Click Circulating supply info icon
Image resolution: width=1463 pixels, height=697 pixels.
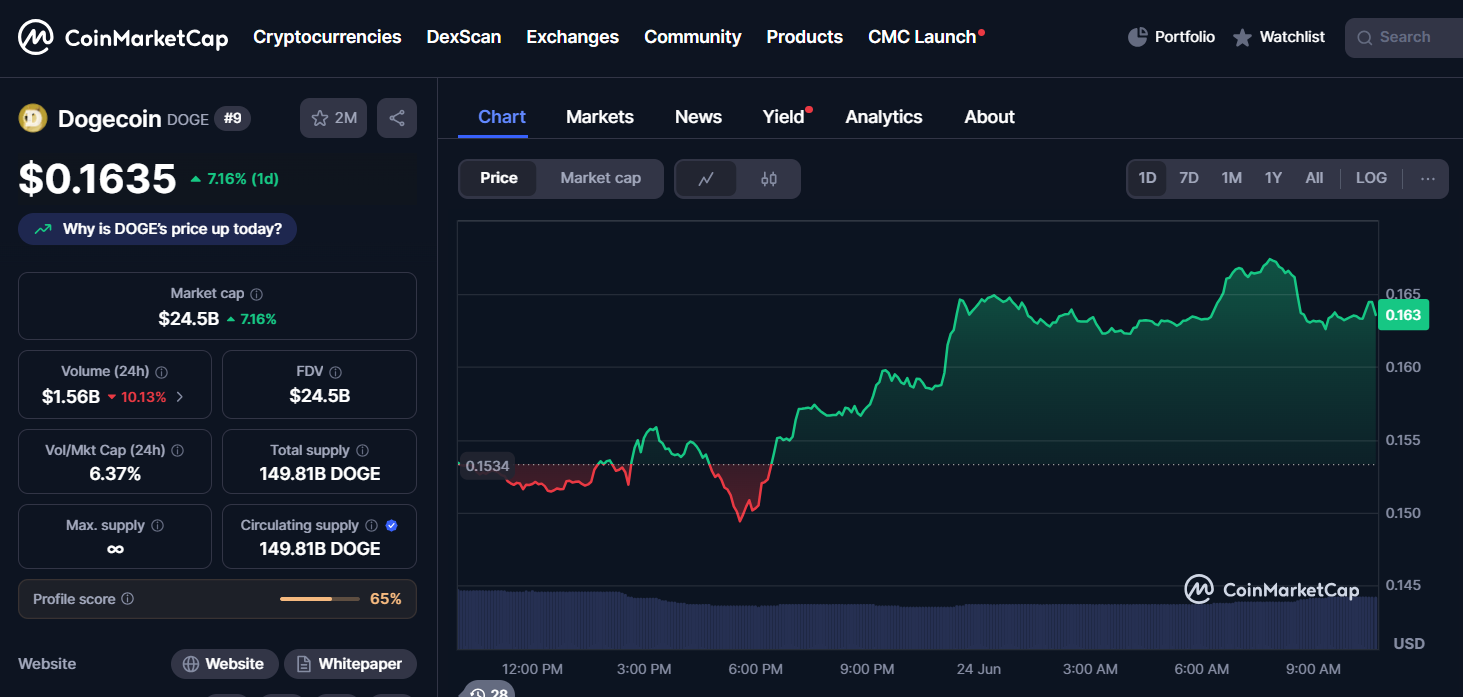tap(371, 526)
